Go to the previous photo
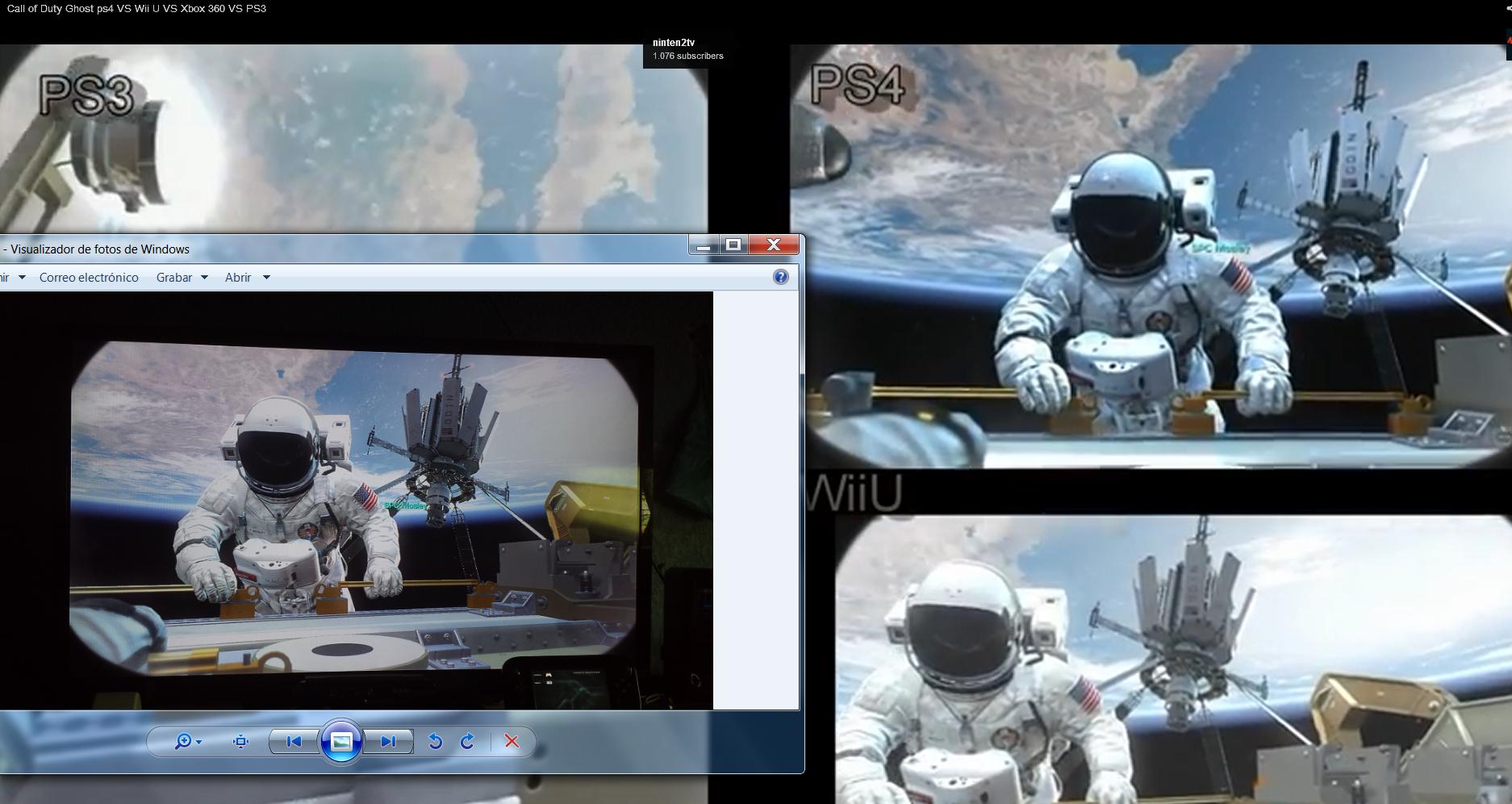1512x804 pixels. pos(294,742)
